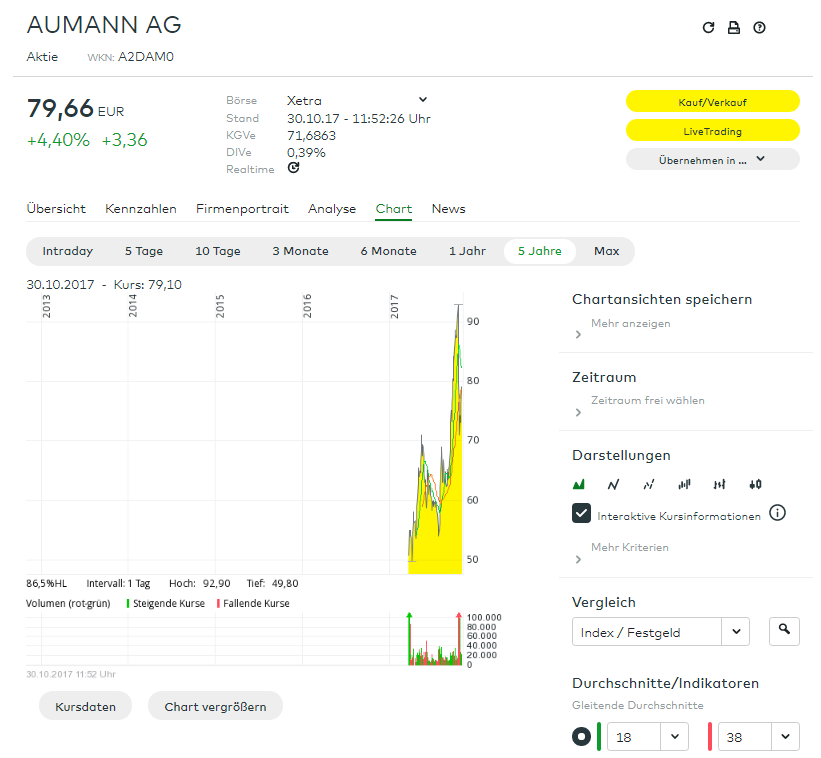Open the search magnifier next to Vergleich
Screen dimensions: 821x758
pyautogui.click(x=784, y=630)
